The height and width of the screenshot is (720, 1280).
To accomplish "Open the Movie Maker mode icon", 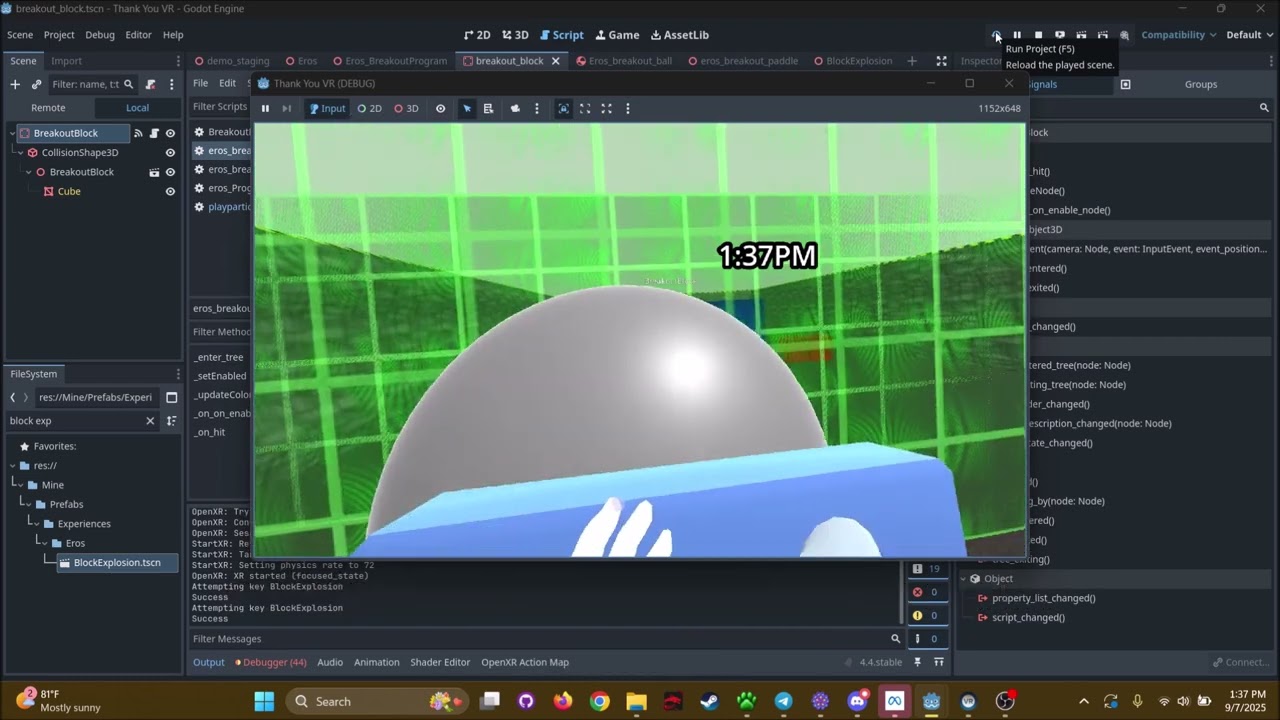I will point(1124,35).
